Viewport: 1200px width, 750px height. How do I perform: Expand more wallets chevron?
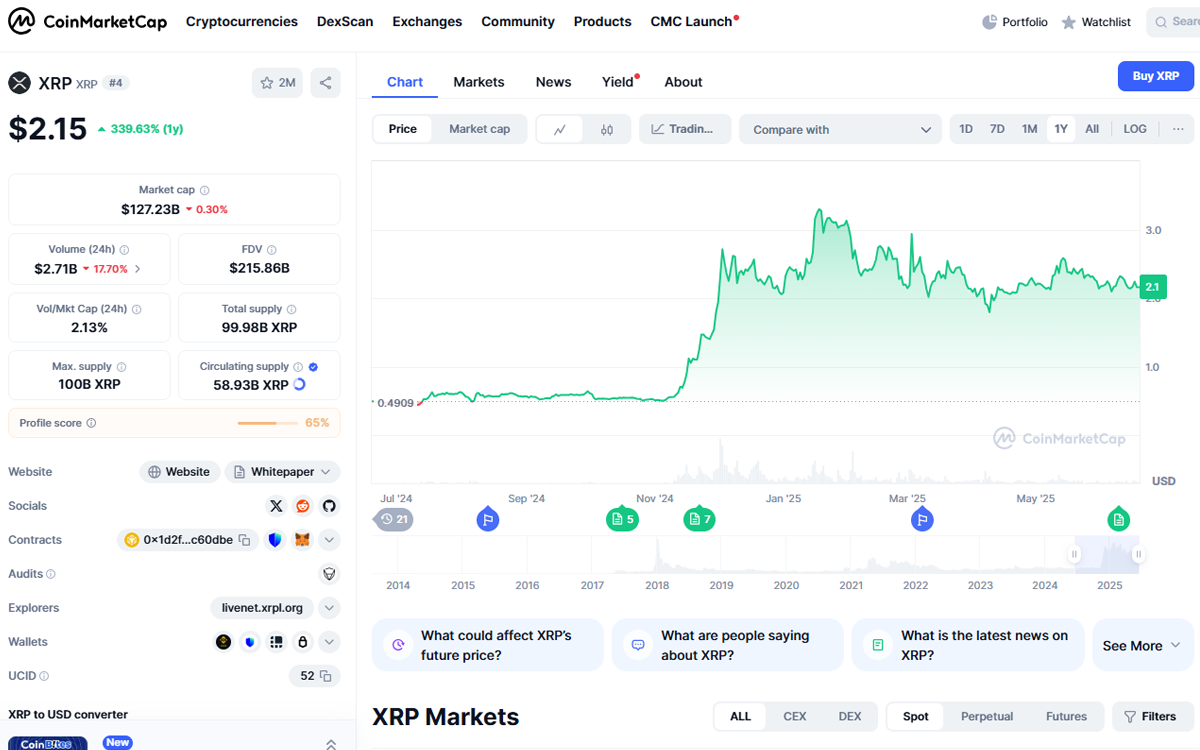point(329,642)
